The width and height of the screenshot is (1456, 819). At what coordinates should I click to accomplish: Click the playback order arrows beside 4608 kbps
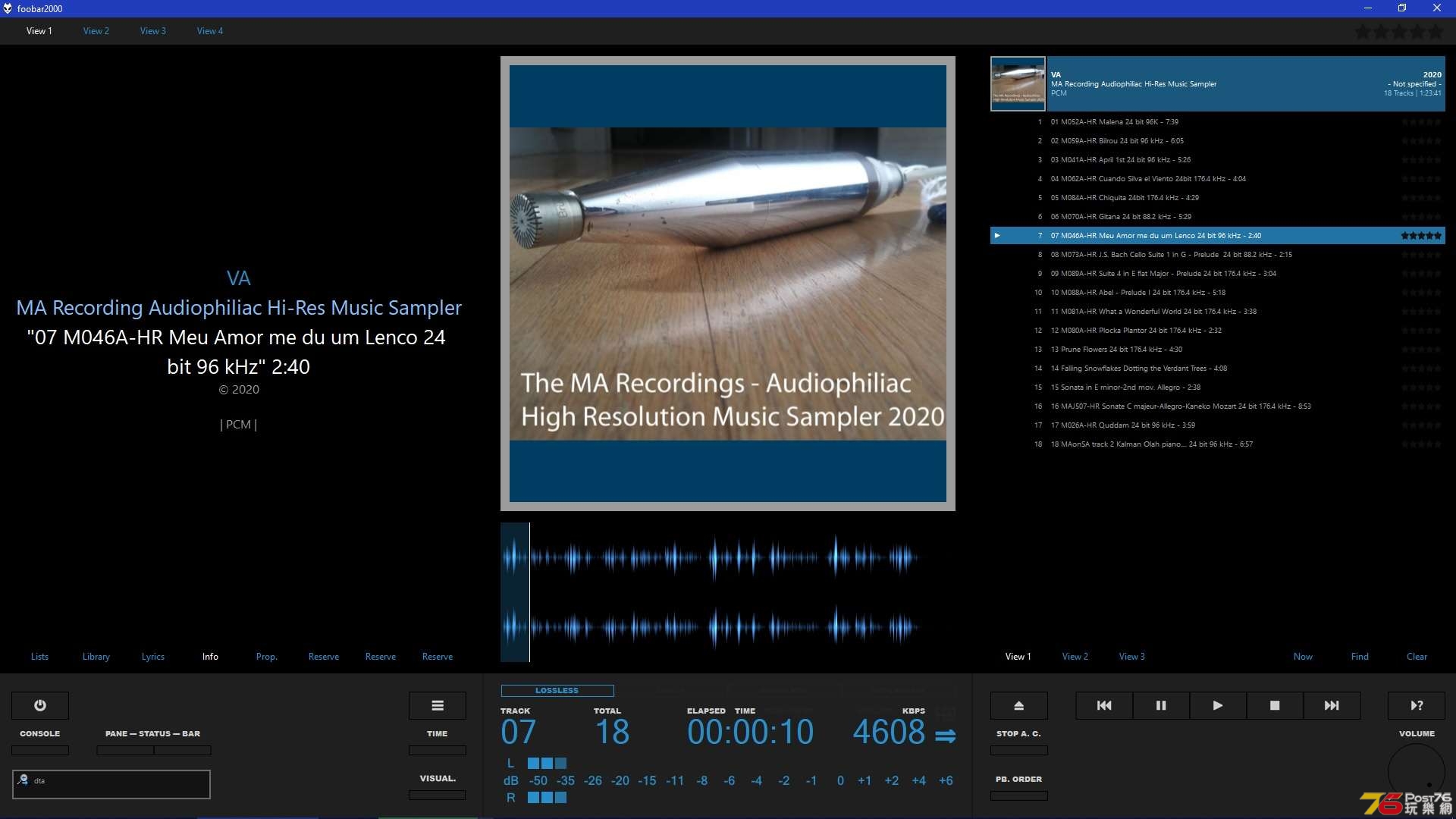click(945, 736)
